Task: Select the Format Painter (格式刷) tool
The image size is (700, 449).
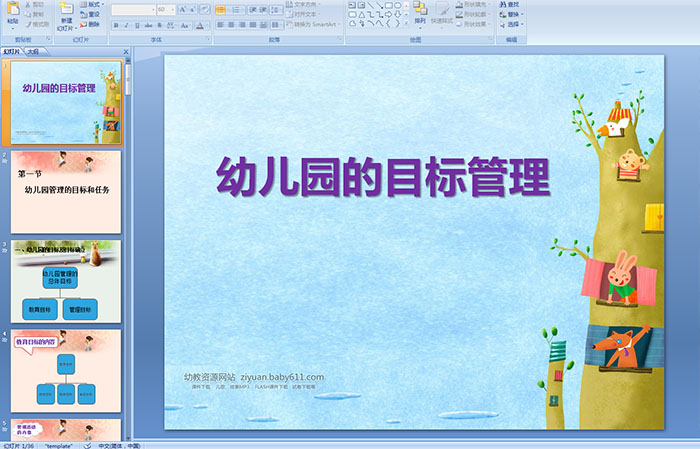Action: tap(37, 24)
